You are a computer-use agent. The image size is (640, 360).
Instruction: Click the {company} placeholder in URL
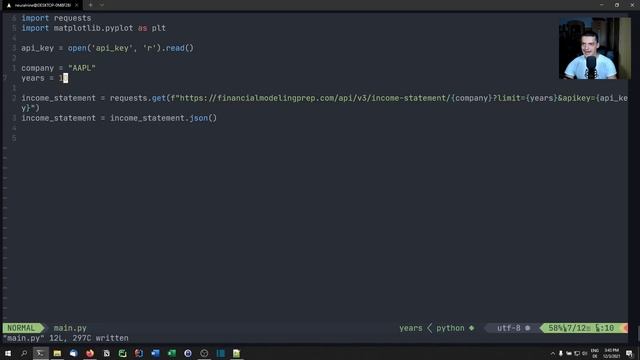pos(471,98)
